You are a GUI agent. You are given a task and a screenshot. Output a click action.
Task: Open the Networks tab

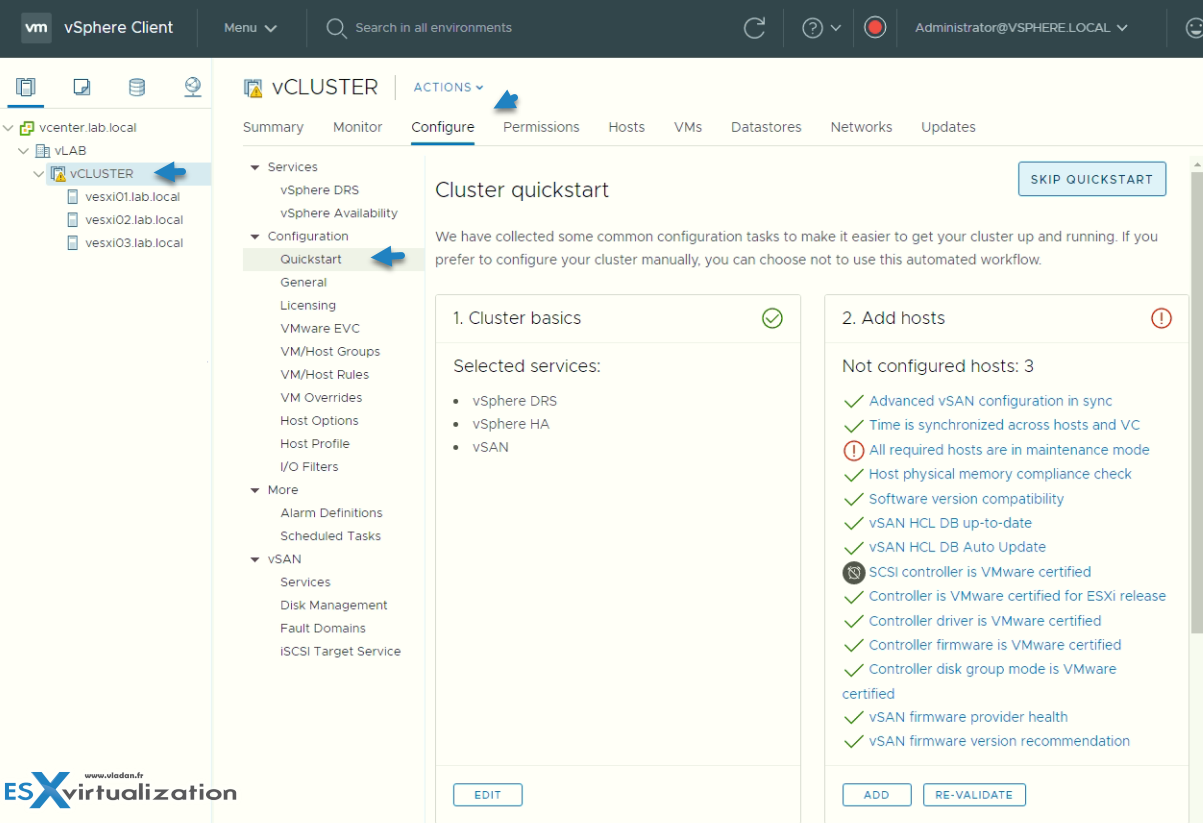[x=861, y=127]
